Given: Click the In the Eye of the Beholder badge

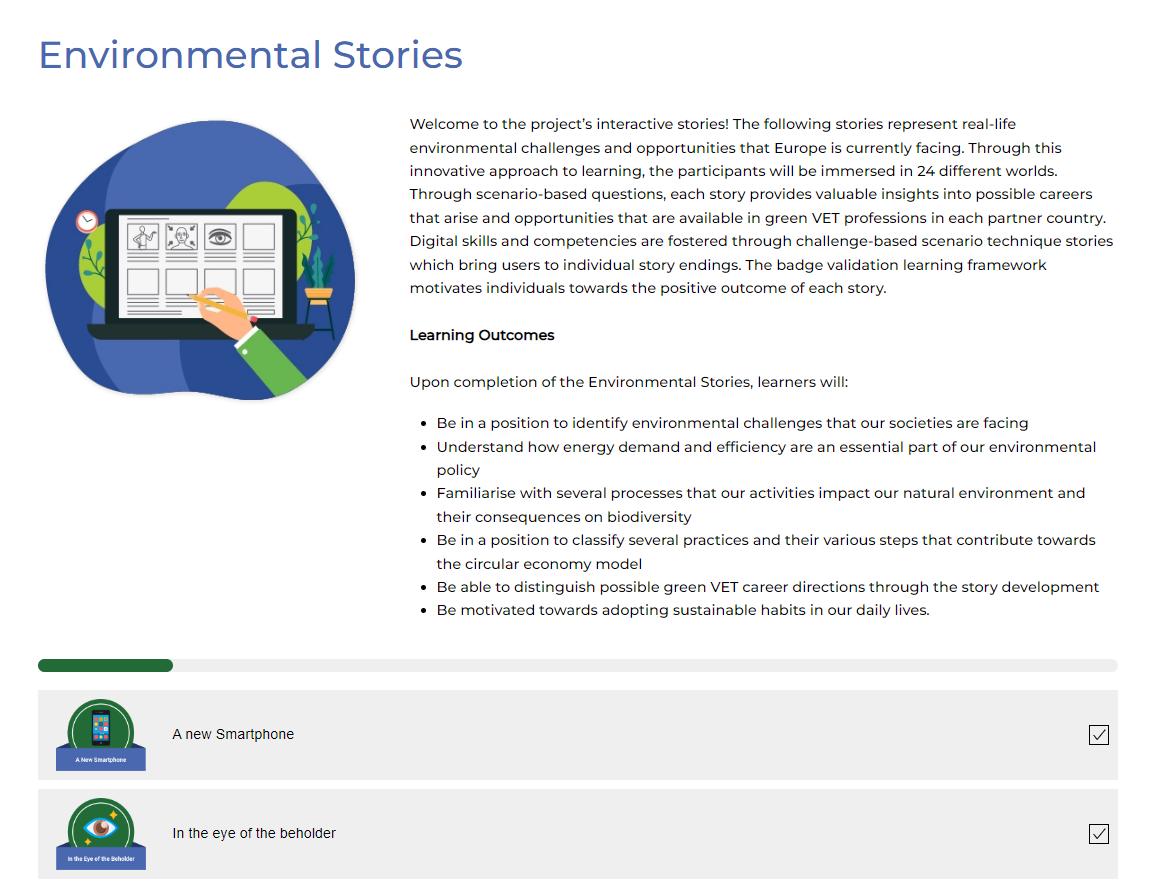Looking at the screenshot, I should (x=101, y=834).
